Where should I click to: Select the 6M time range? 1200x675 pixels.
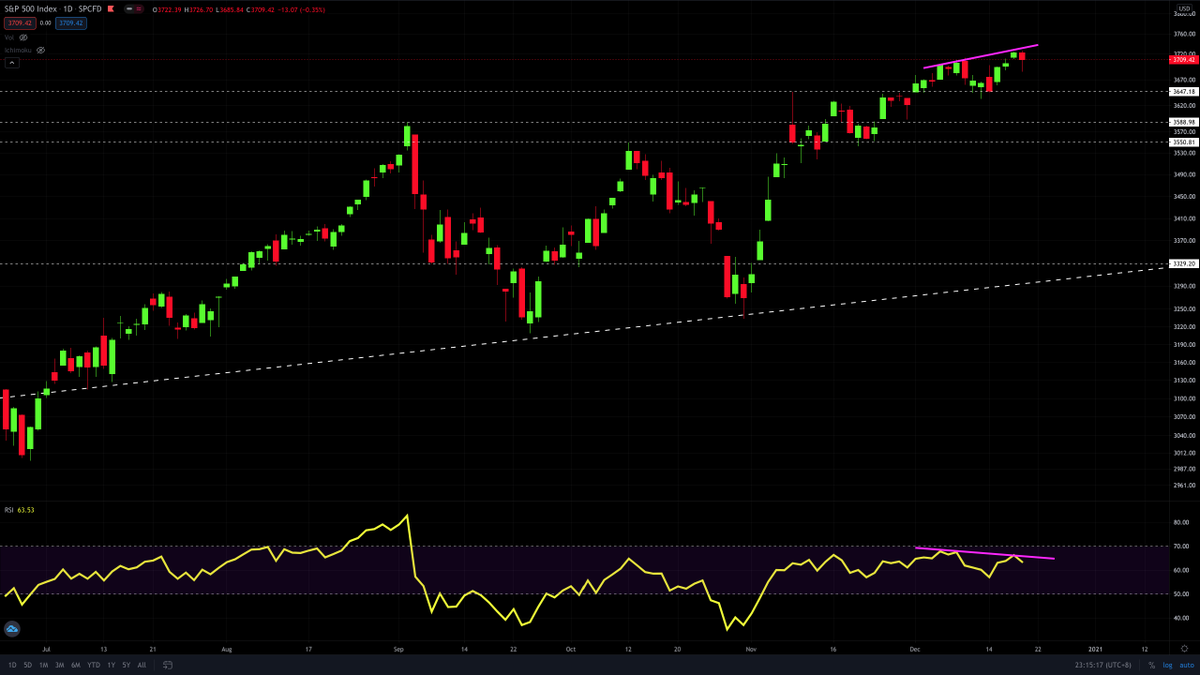75,665
